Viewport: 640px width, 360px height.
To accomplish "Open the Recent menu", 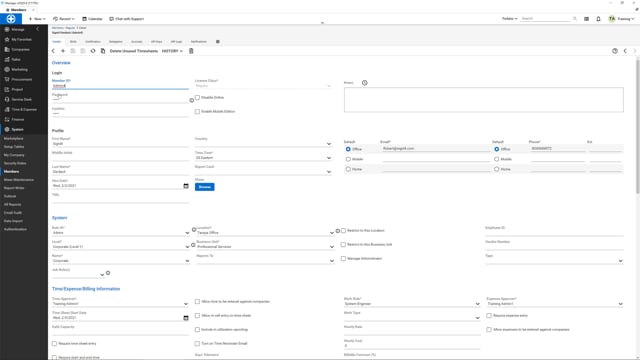I will tap(64, 19).
